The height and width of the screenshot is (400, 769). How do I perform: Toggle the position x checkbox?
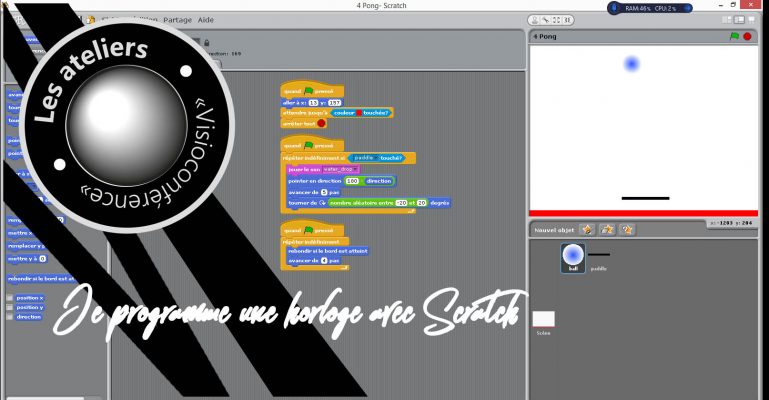(x=10, y=297)
